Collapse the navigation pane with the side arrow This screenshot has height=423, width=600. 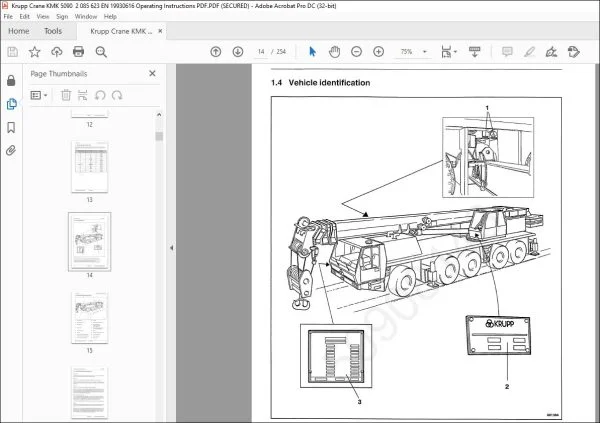click(x=171, y=248)
